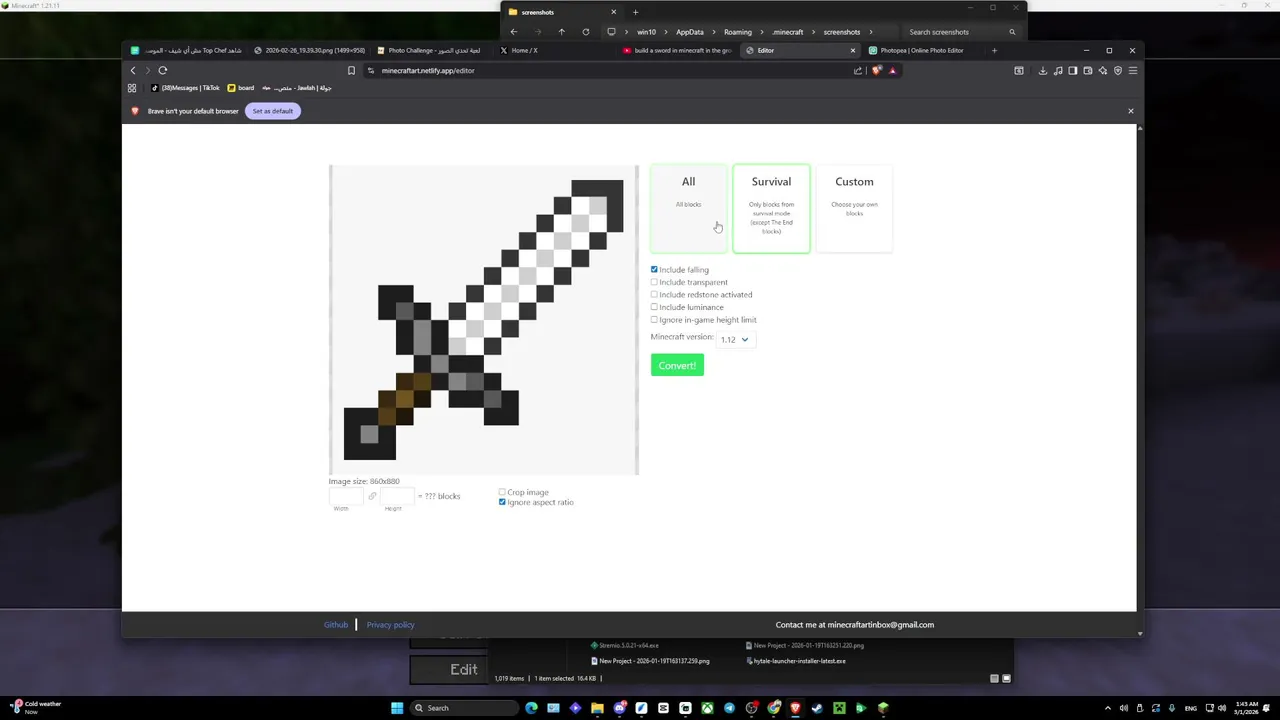Open the board bookmark
1280x720 pixels.
click(241, 88)
